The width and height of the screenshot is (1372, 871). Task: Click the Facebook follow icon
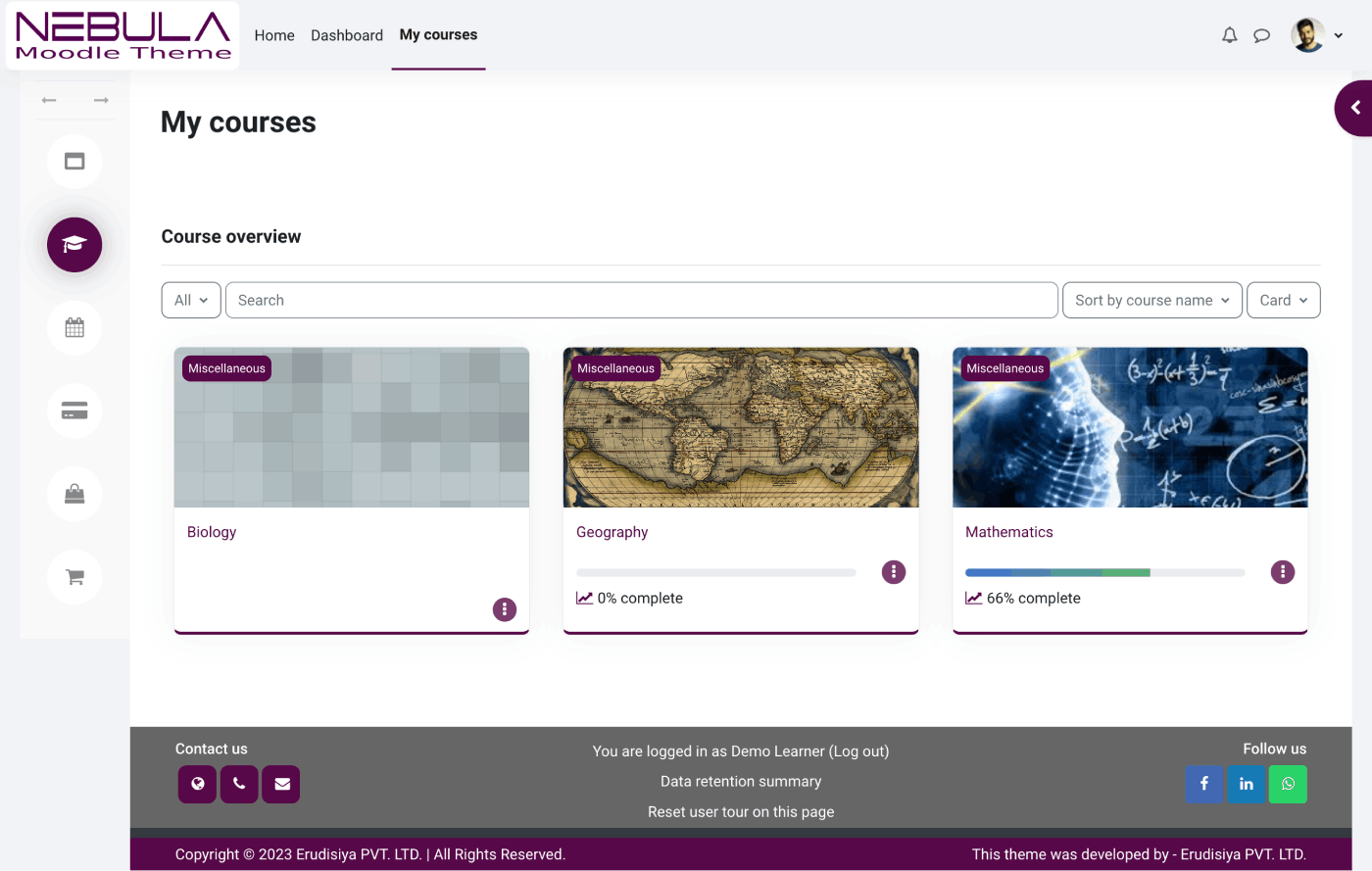(x=1203, y=784)
